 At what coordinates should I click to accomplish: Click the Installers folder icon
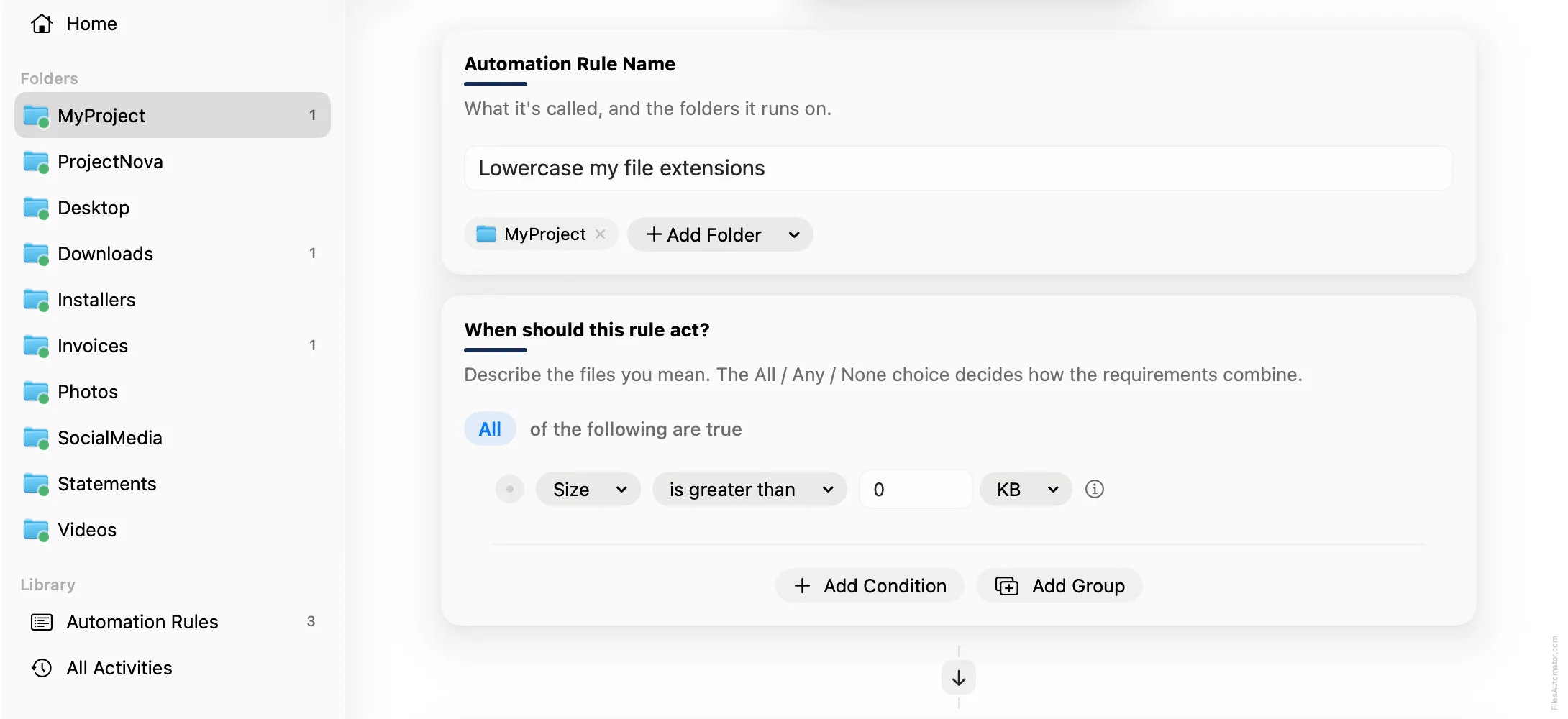(x=36, y=300)
